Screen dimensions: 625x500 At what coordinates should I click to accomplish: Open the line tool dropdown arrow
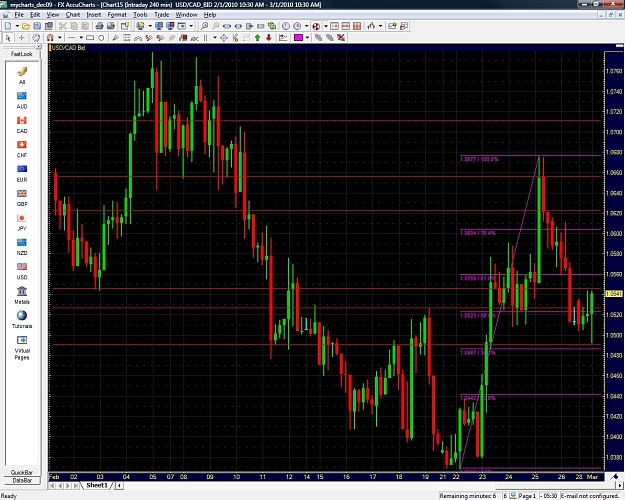81,37
